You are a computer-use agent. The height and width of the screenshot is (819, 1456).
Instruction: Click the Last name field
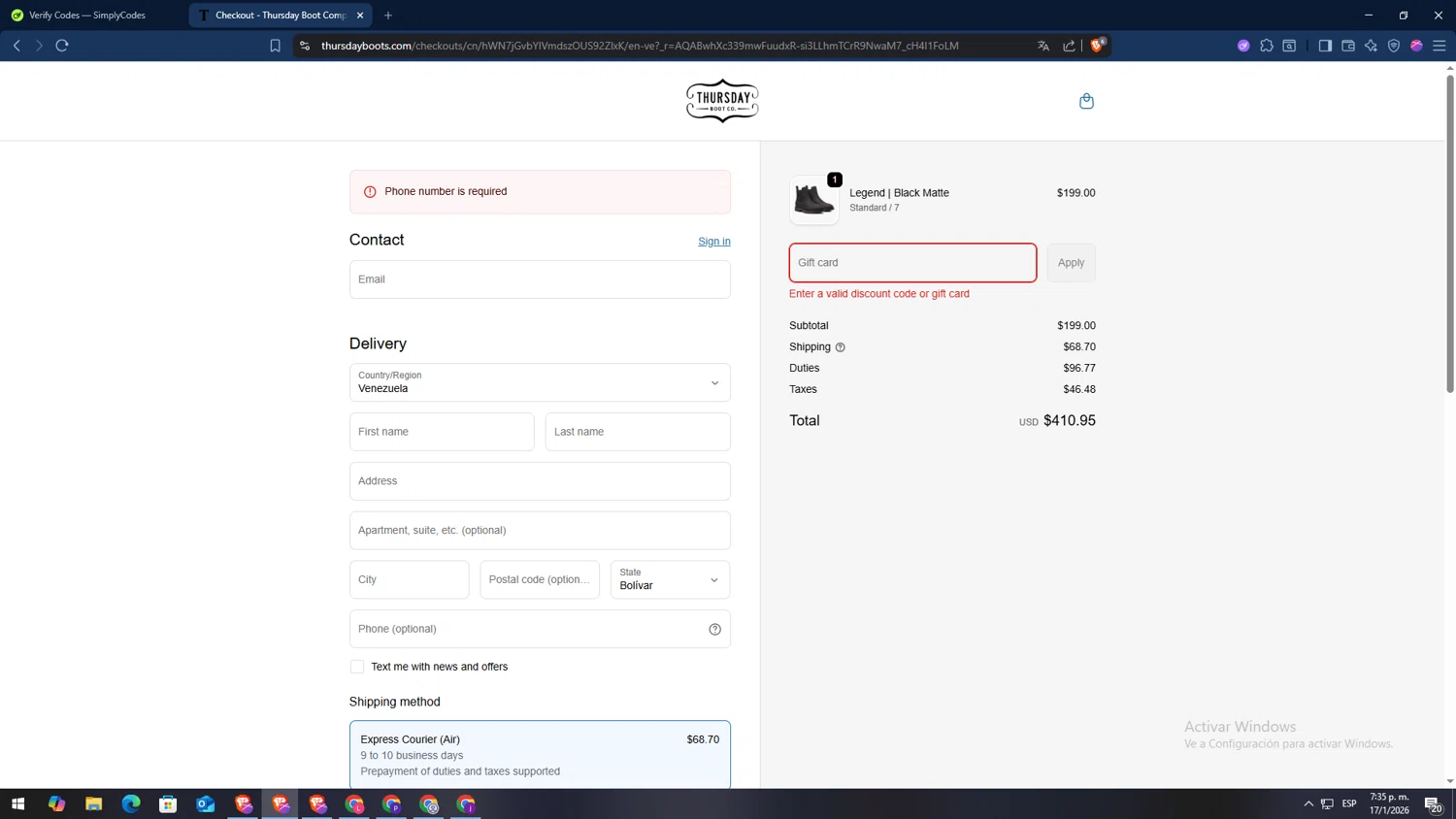pyautogui.click(x=638, y=432)
